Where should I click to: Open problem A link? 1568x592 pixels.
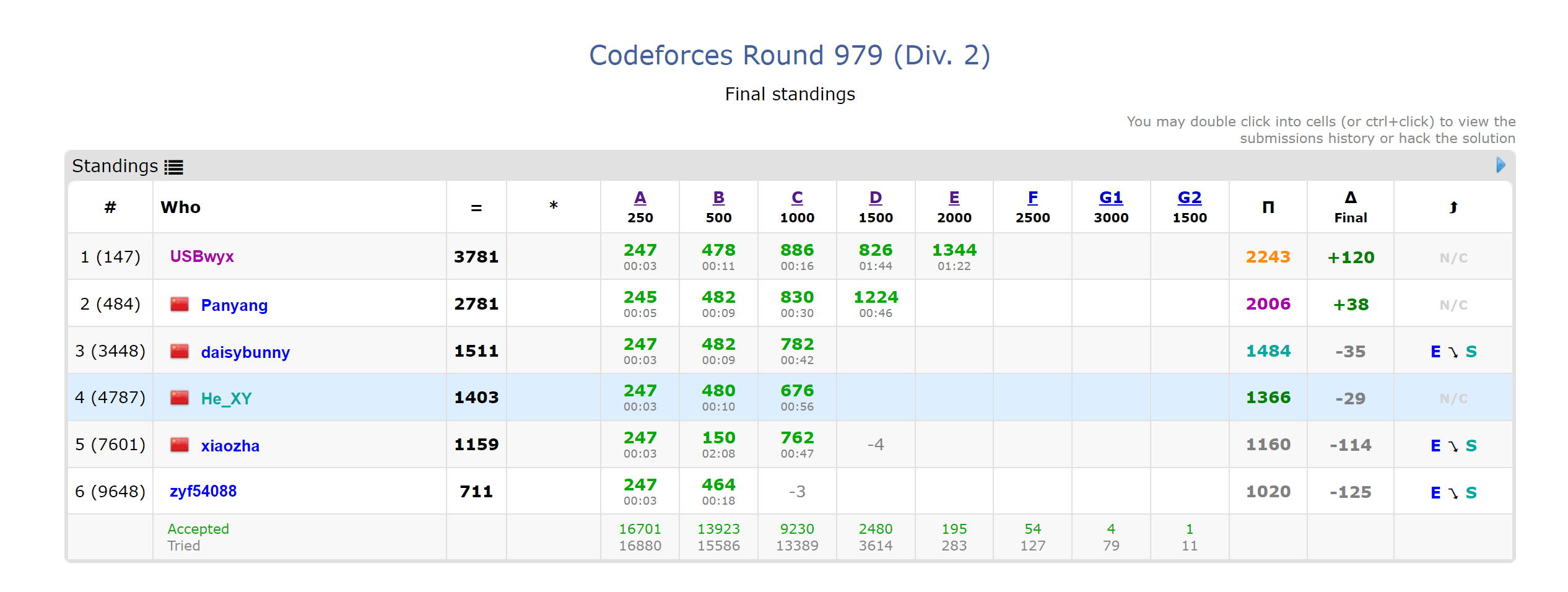pos(640,198)
